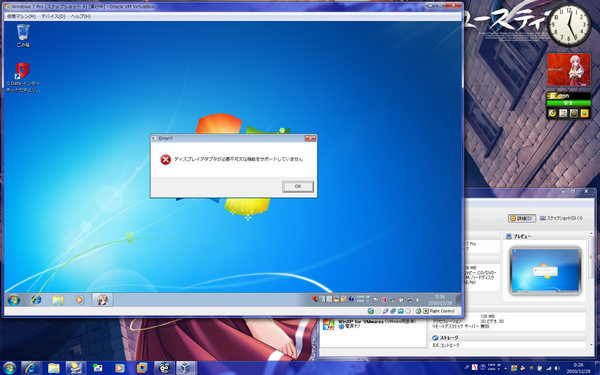Launch Internet Explorer from guest taskbar
The width and height of the screenshot is (600, 375).
[x=36, y=300]
